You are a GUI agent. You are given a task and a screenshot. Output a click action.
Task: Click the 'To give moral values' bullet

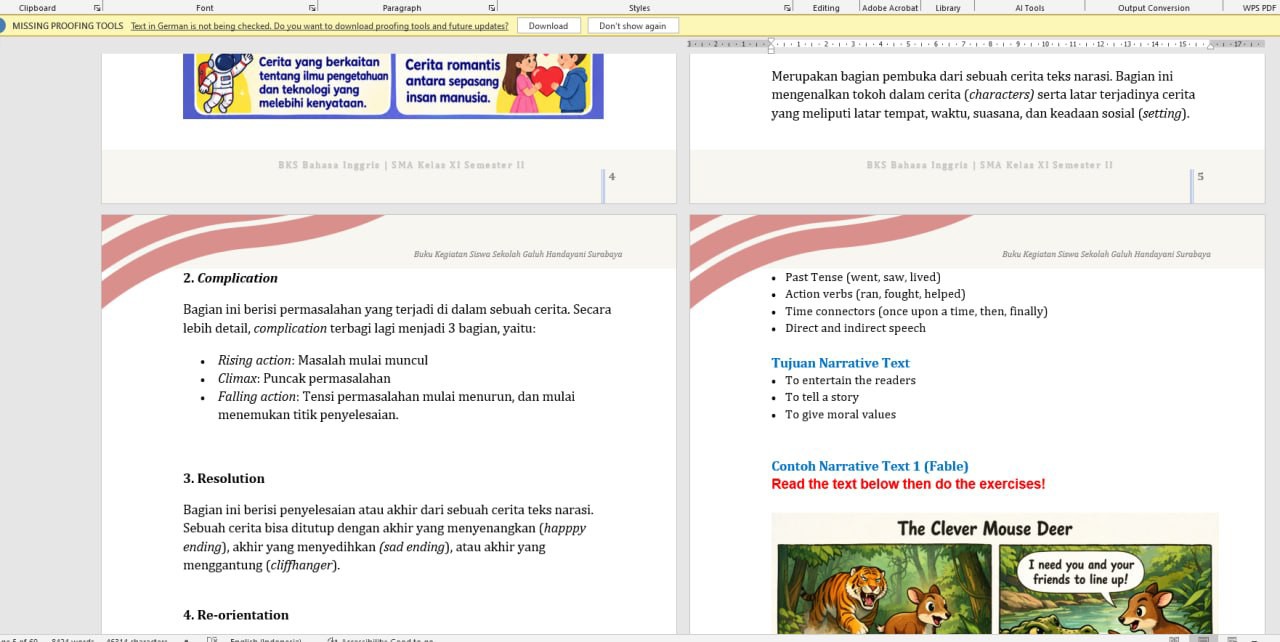tap(840, 414)
